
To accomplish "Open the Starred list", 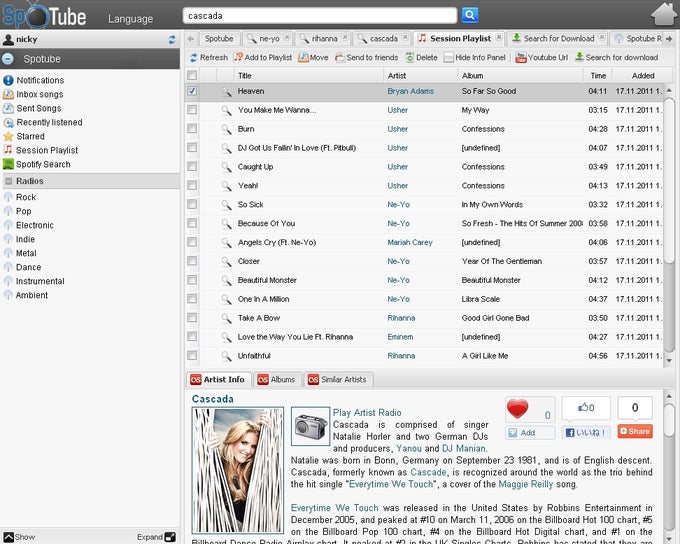I will pyautogui.click(x=24, y=136).
